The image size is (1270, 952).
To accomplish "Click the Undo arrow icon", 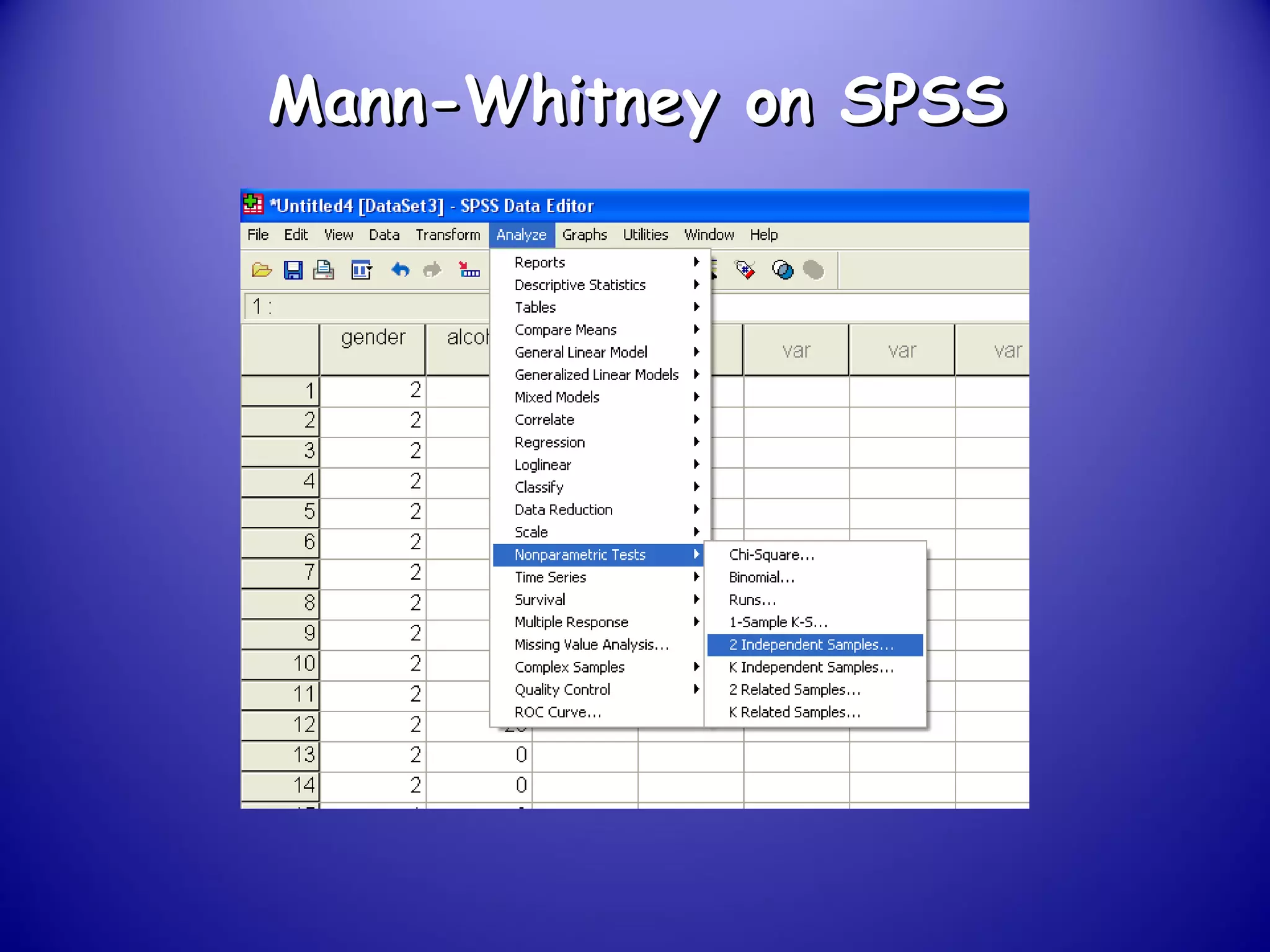I will coord(401,270).
